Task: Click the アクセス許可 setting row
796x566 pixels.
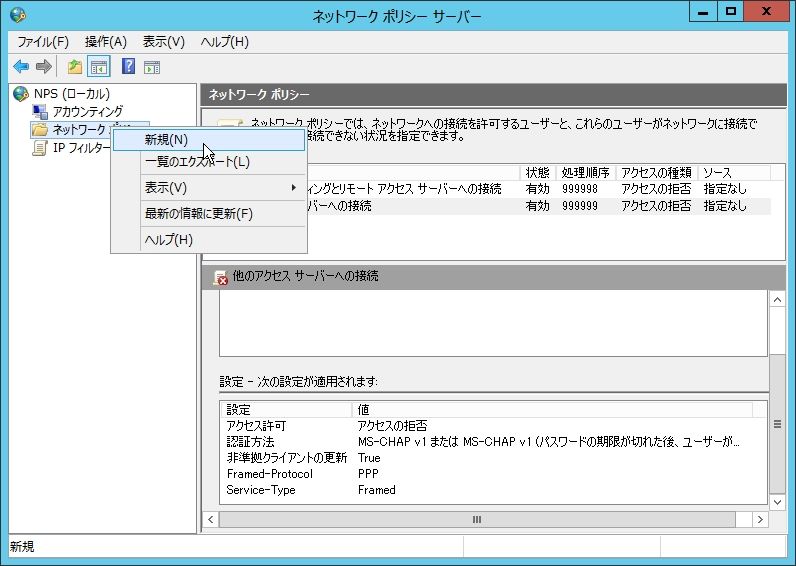Action: tap(493, 425)
